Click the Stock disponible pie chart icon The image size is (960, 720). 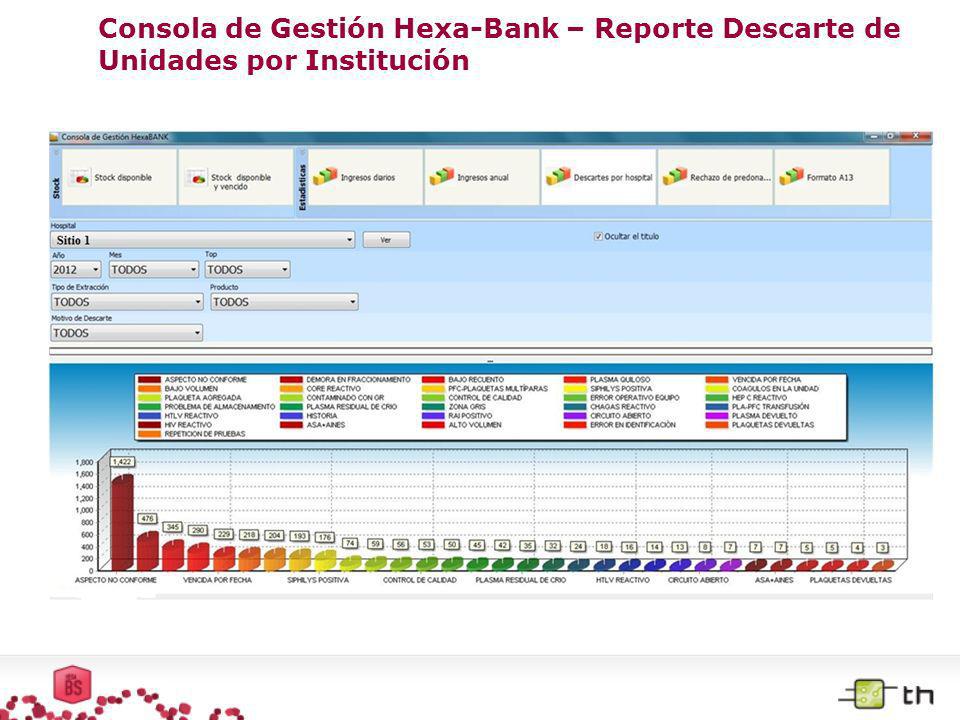click(80, 178)
